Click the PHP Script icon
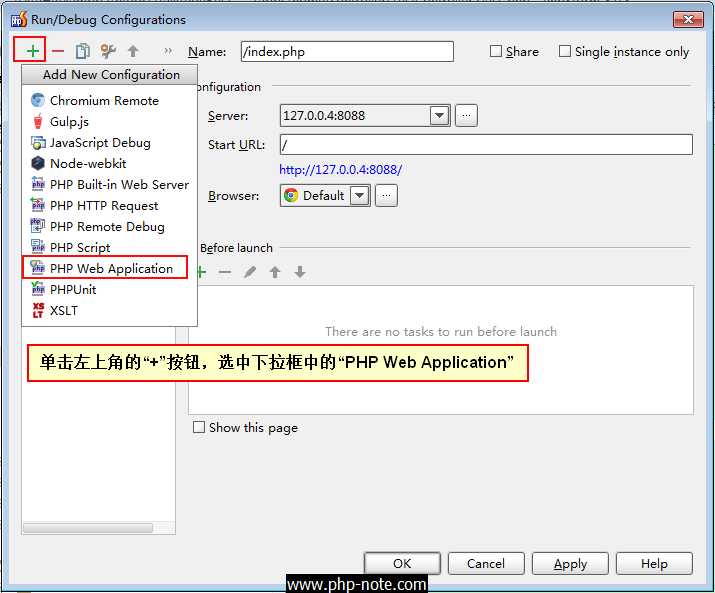715x593 pixels. tap(38, 247)
